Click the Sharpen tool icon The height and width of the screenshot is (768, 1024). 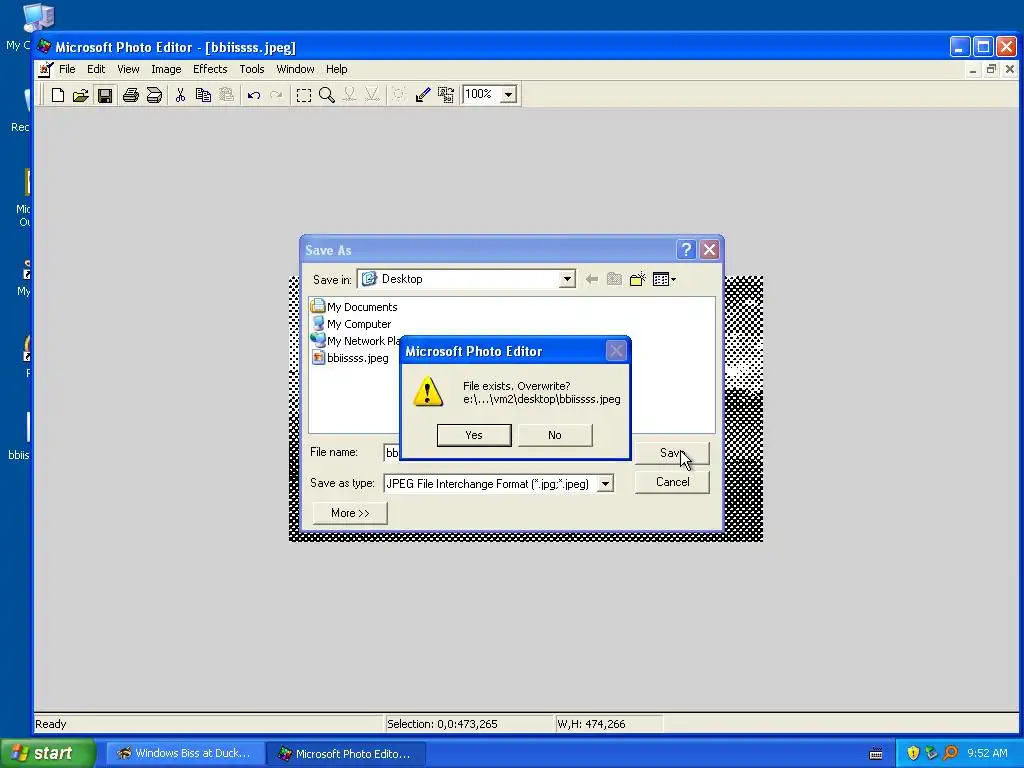click(372, 95)
